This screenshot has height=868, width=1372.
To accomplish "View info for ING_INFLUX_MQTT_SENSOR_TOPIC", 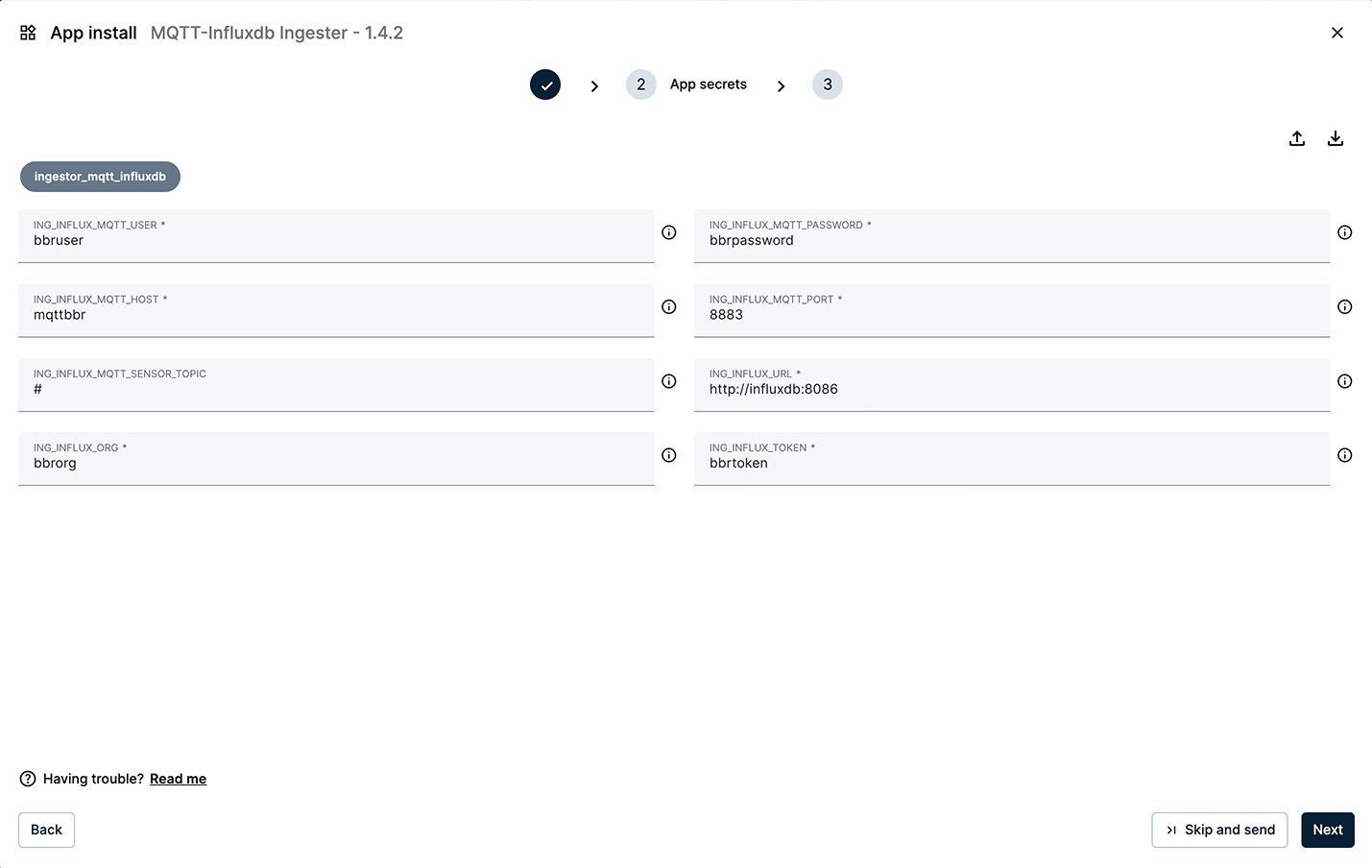I will point(669,381).
